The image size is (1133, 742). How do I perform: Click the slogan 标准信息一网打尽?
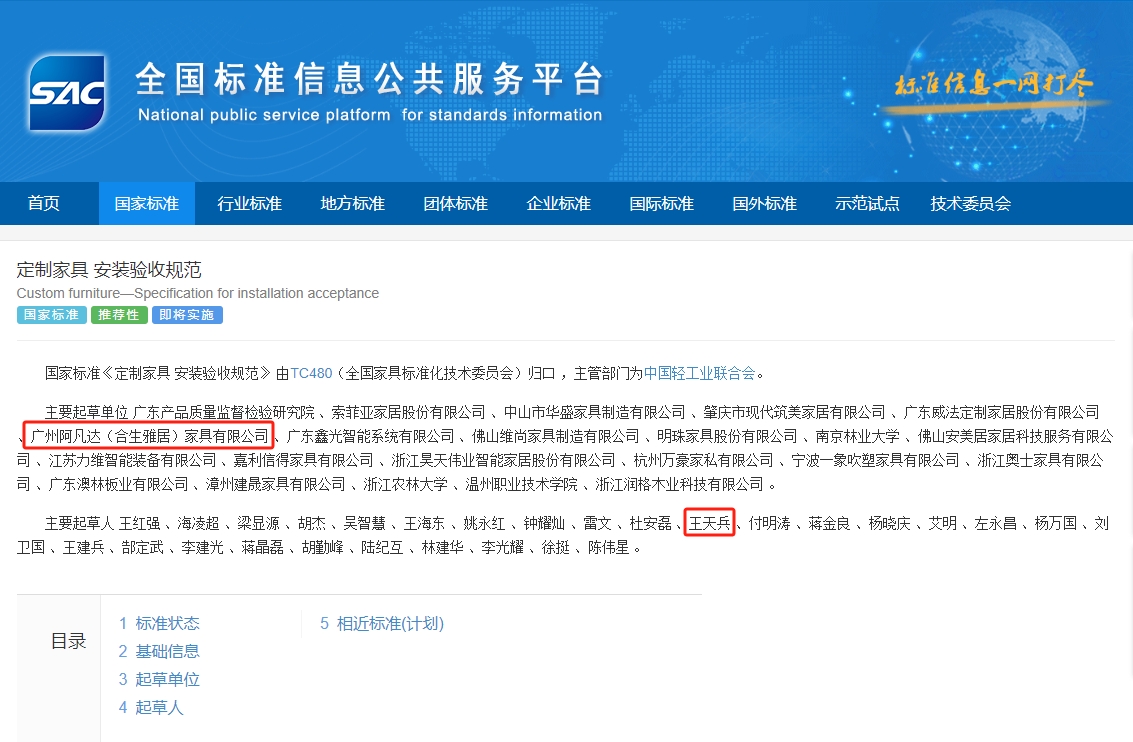994,85
